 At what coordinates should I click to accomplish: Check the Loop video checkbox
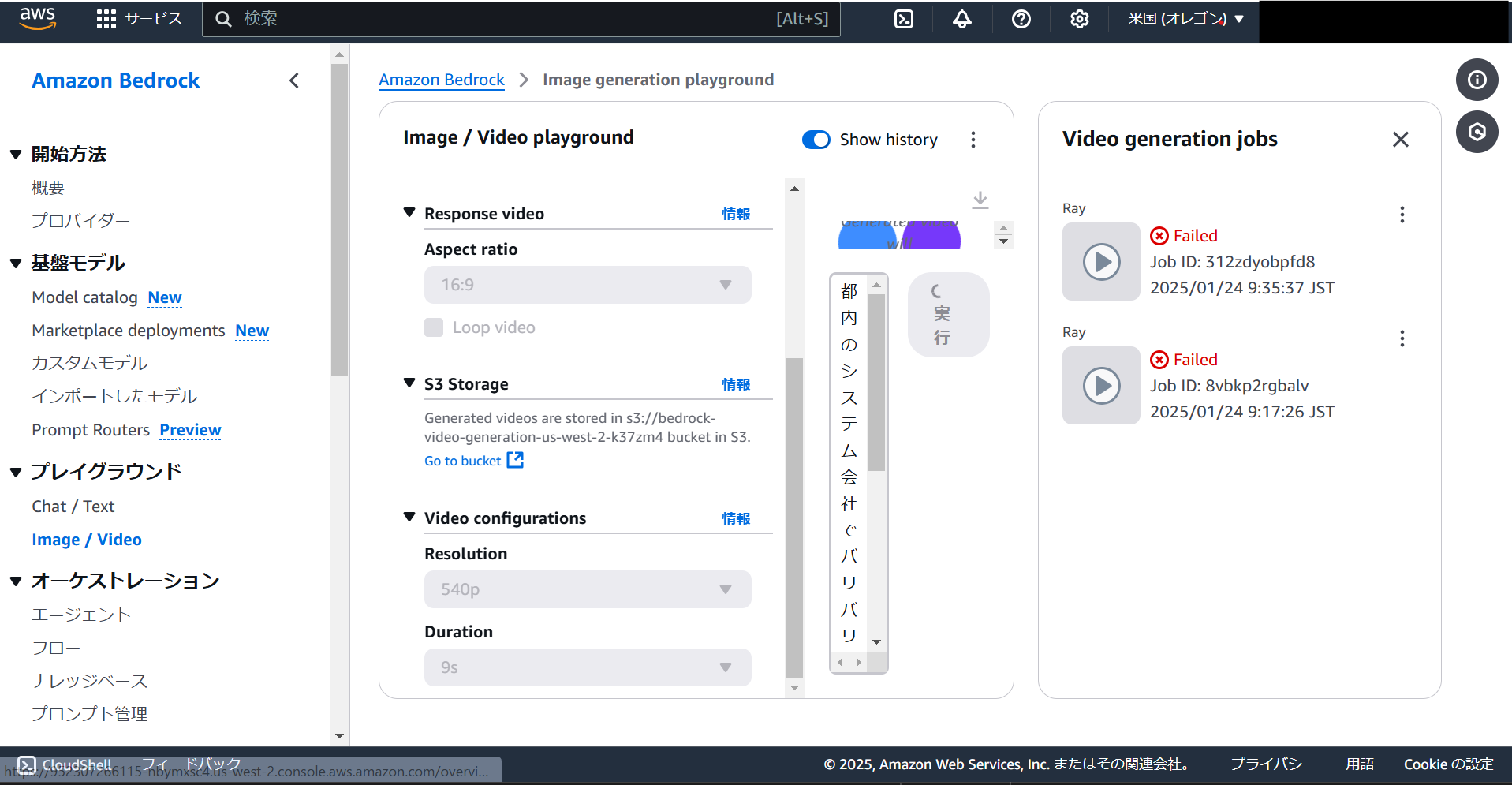click(x=434, y=327)
